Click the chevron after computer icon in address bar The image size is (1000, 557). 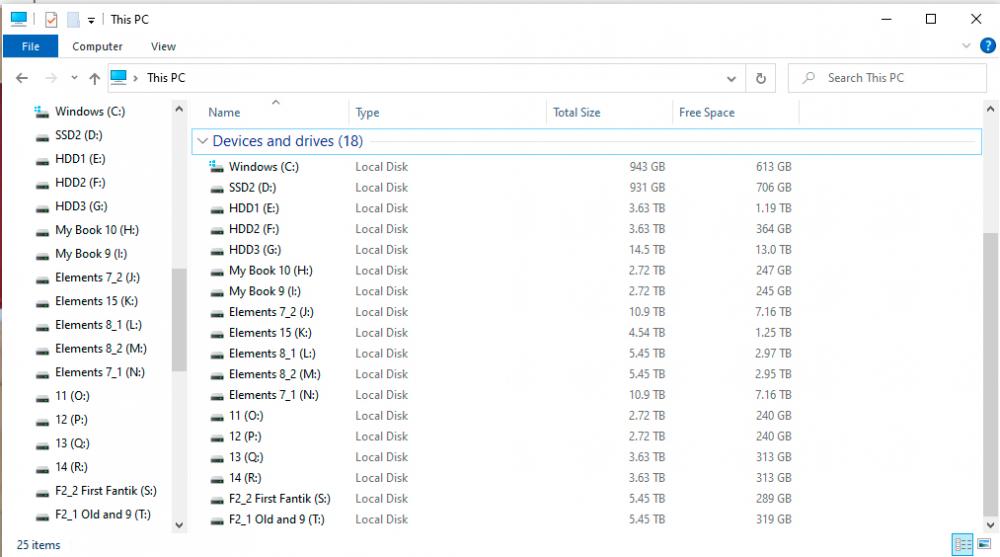(135, 78)
